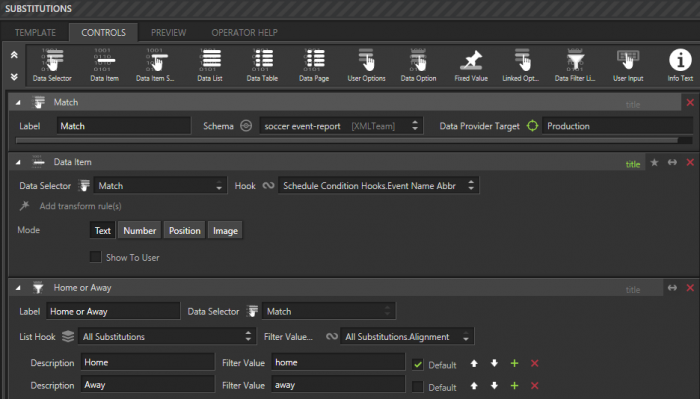Add a Data Option control
This screenshot has width=700, height=399.
tap(418, 65)
